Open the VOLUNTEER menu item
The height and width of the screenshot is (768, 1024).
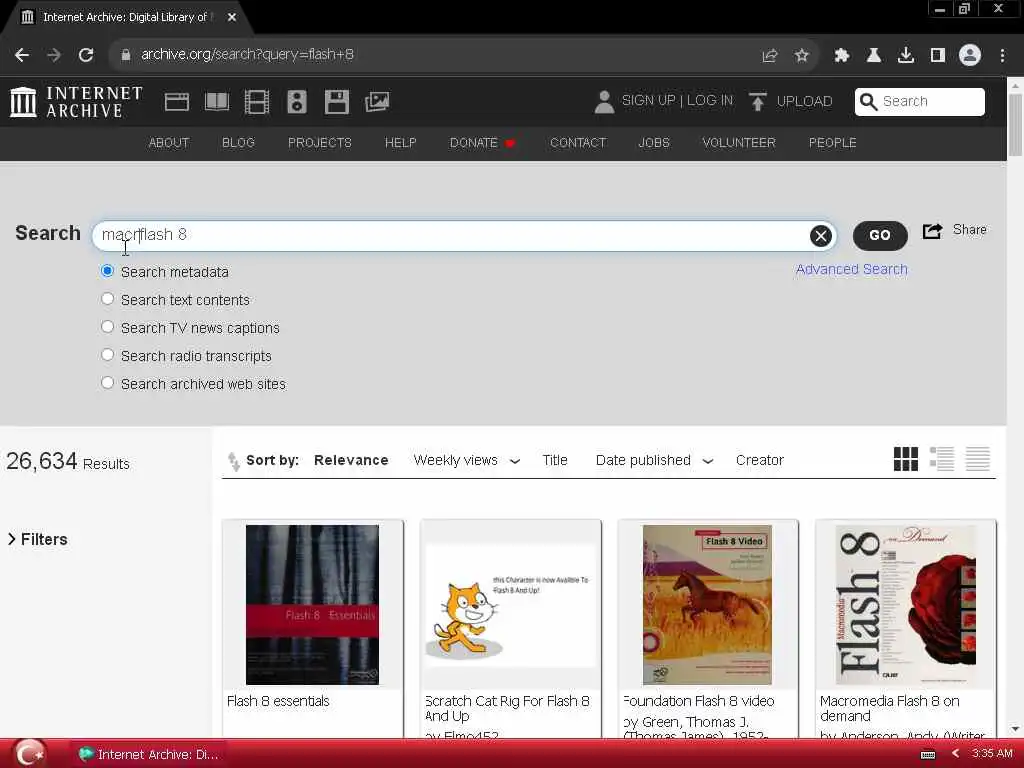pos(739,143)
